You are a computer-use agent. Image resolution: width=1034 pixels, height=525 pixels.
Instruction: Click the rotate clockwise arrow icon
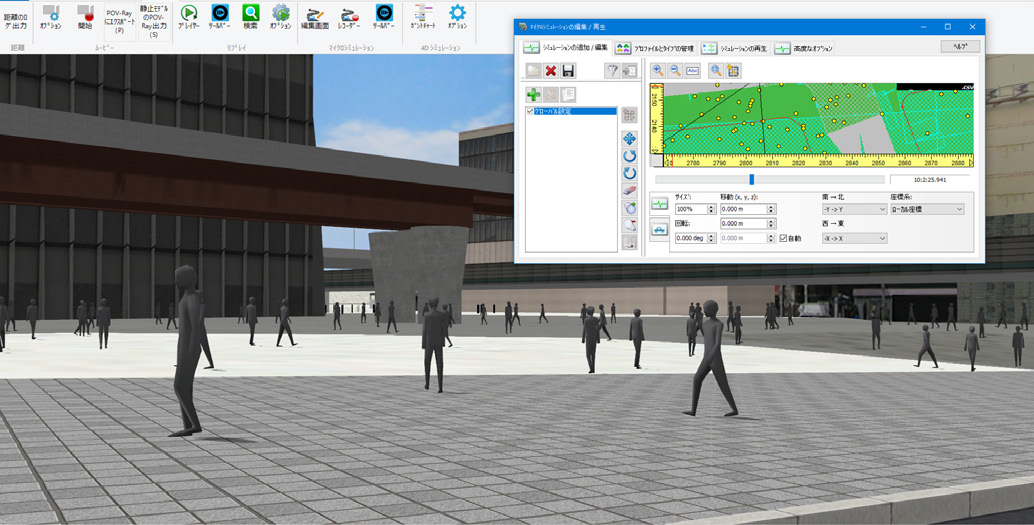(x=630, y=156)
